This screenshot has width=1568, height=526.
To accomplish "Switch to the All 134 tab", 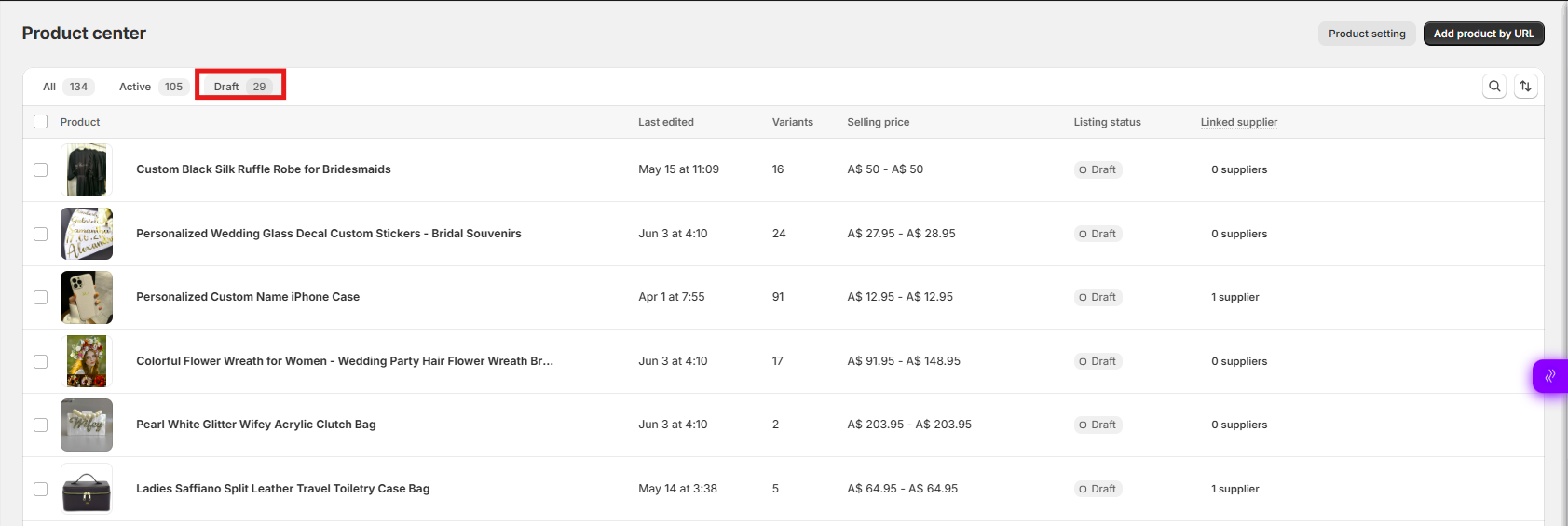I will pos(65,87).
